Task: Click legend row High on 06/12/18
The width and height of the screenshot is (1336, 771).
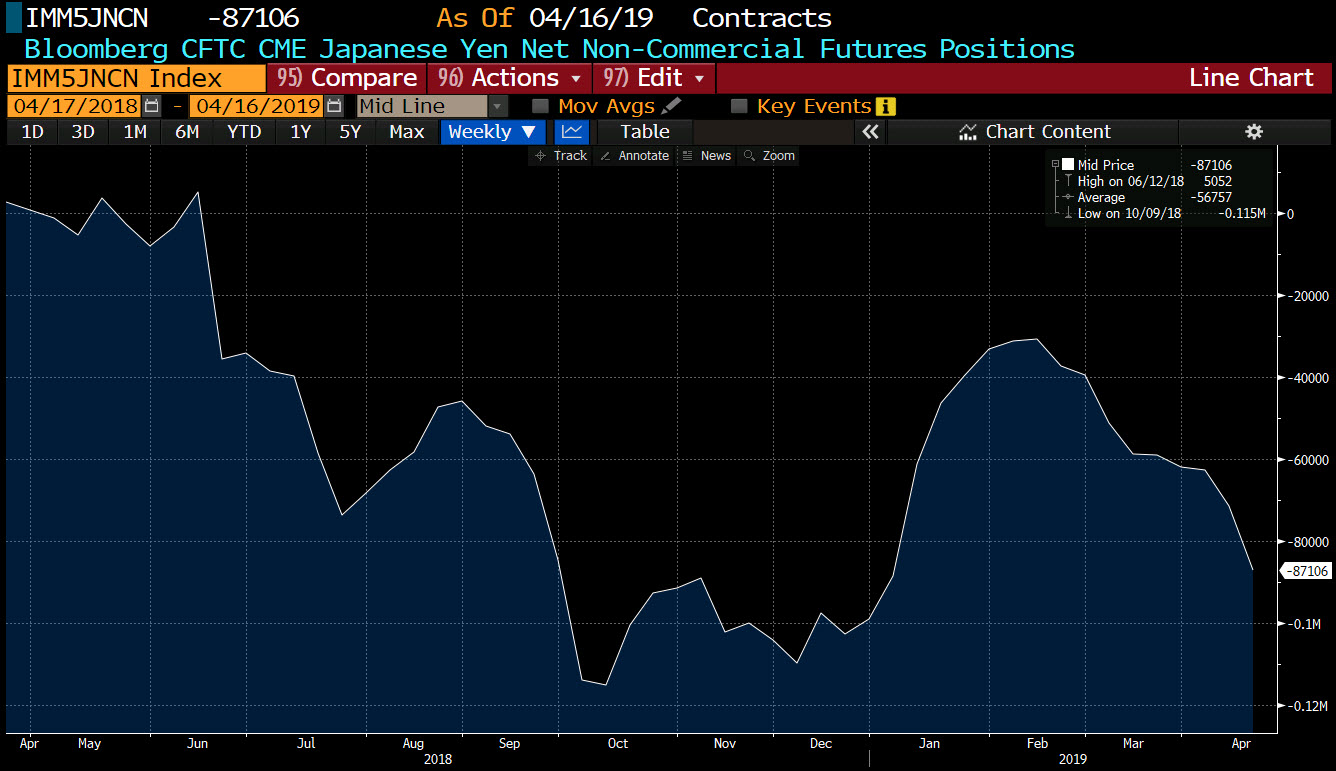Action: coord(1155,181)
